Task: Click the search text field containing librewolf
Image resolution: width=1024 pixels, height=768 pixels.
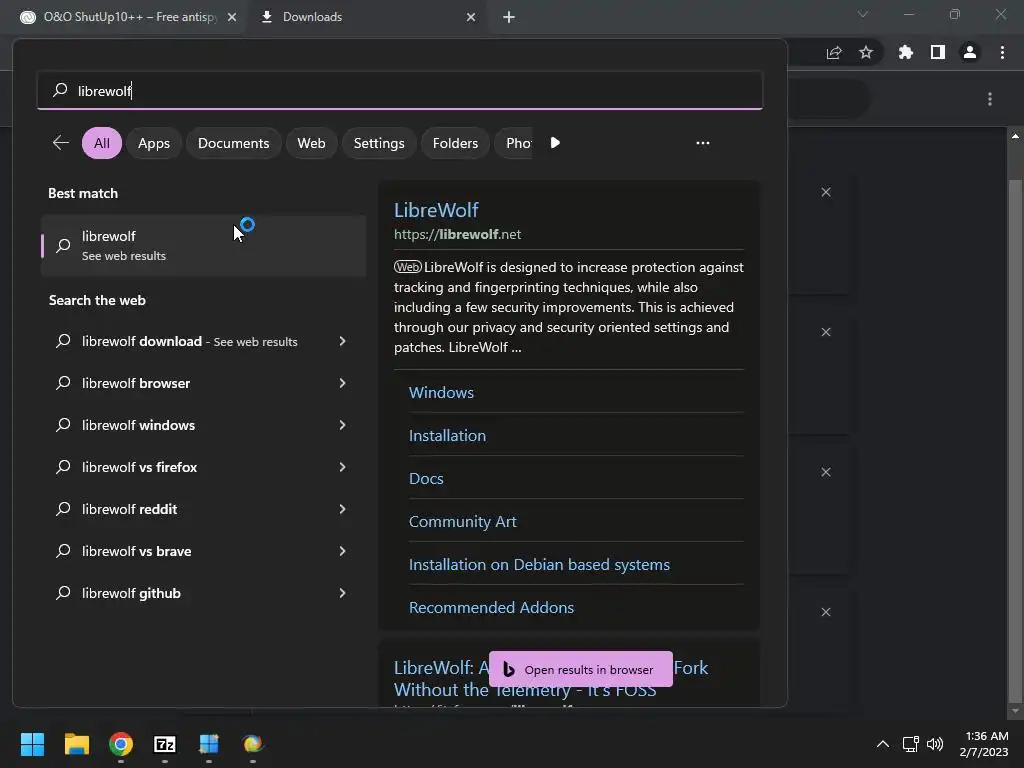Action: pos(400,90)
